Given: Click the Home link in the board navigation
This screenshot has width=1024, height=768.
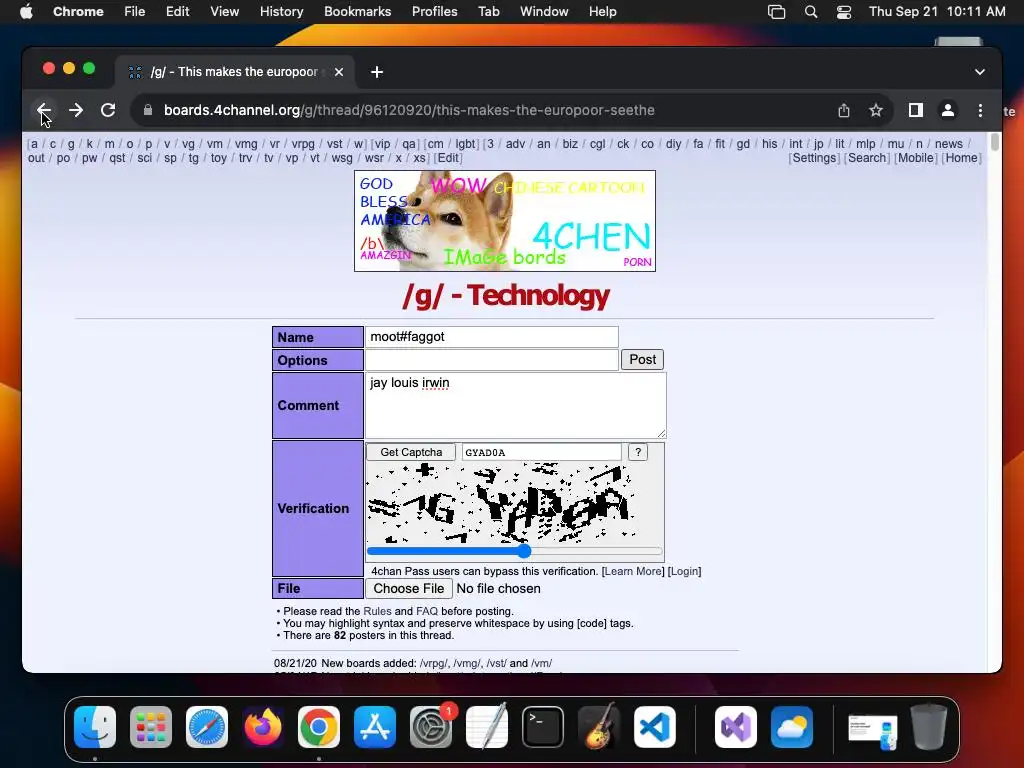Looking at the screenshot, I should [x=962, y=158].
